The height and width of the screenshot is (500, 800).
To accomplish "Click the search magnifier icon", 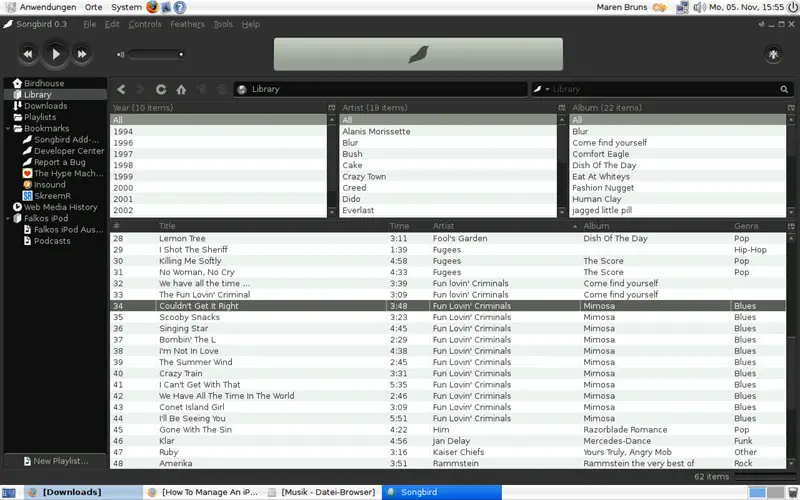I will (784, 89).
